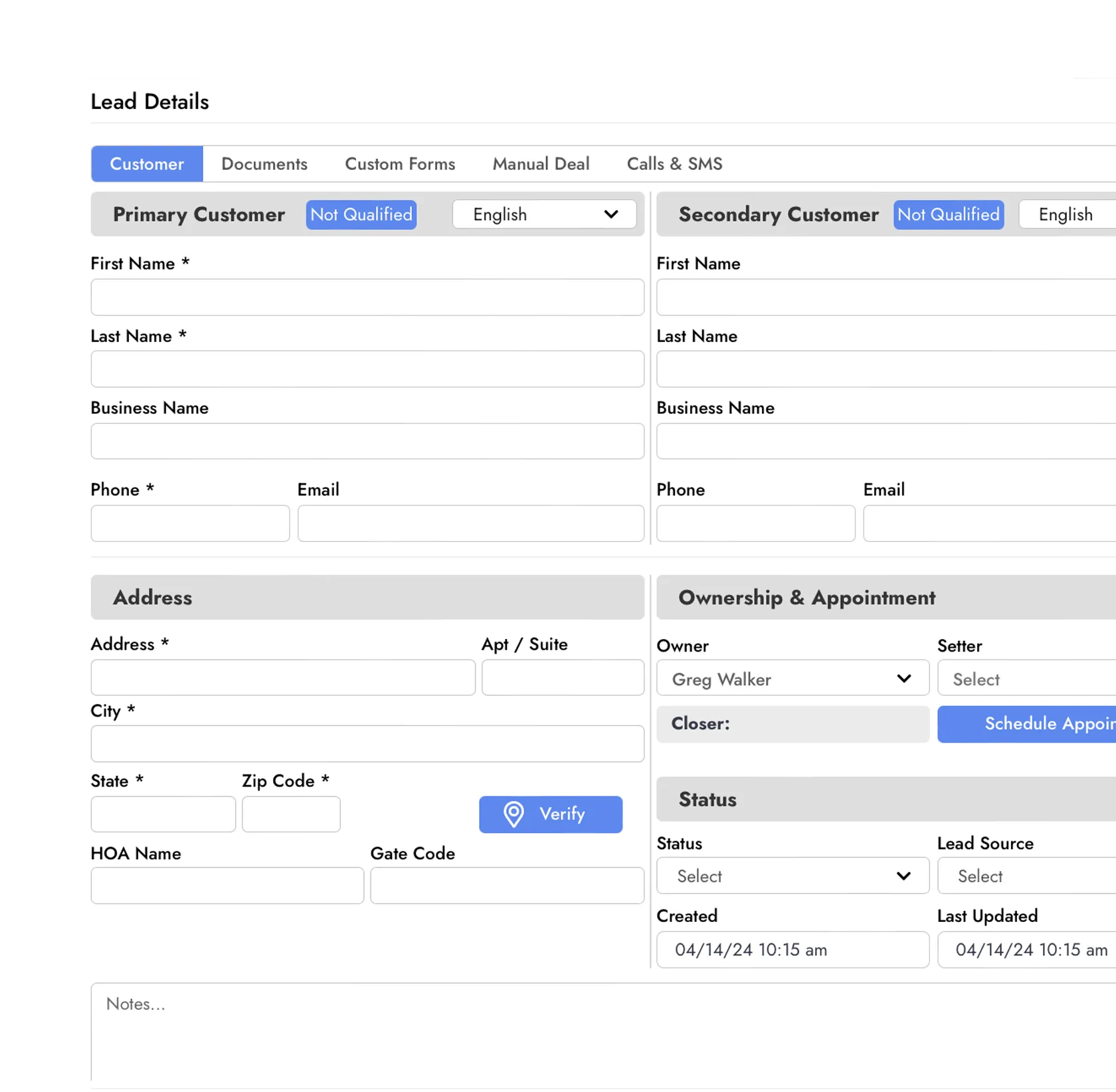Screen dimensions: 1116x1092
Task: Click the HOA Name input field
Action: point(227,885)
